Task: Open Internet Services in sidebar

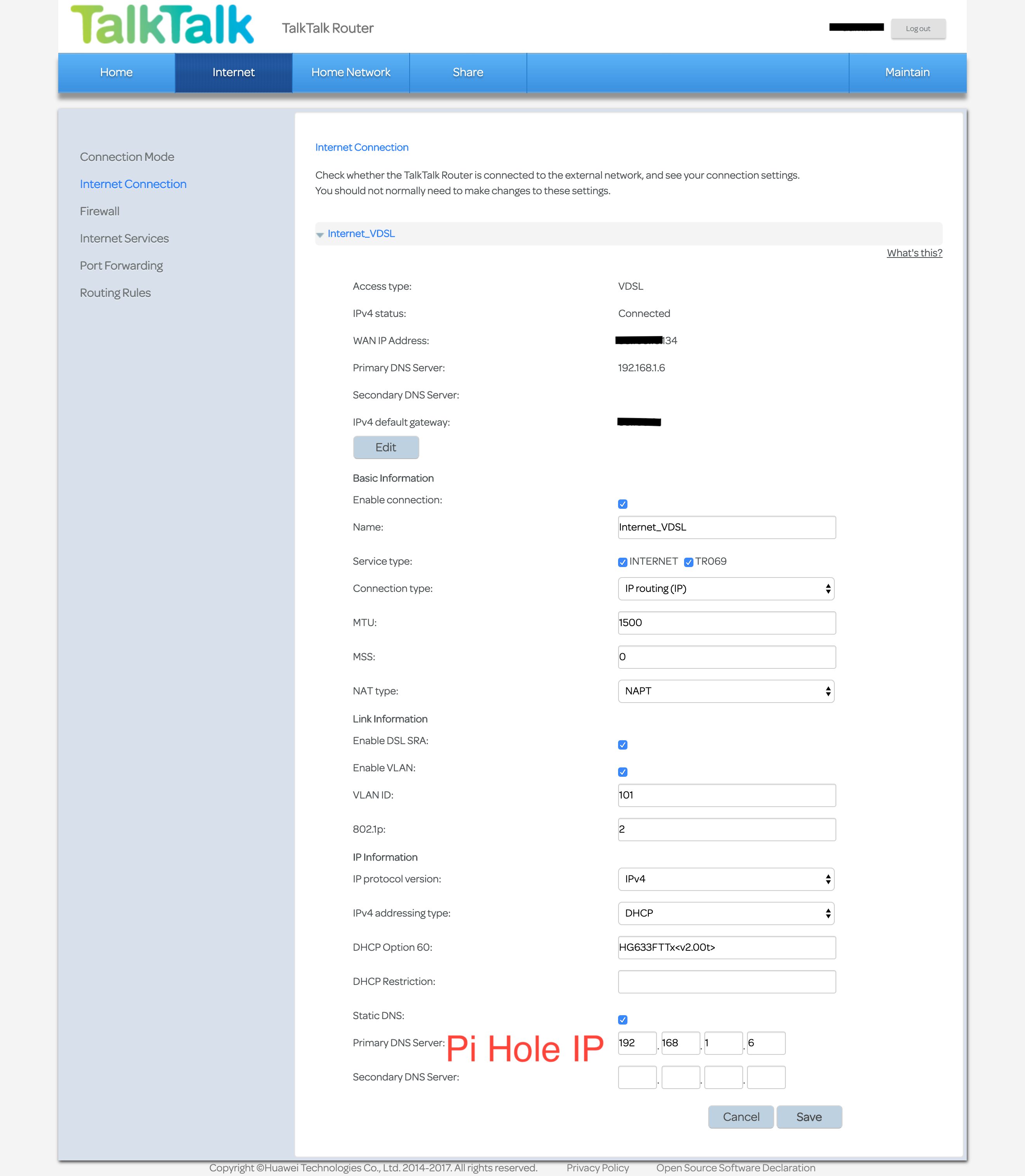Action: pos(124,238)
